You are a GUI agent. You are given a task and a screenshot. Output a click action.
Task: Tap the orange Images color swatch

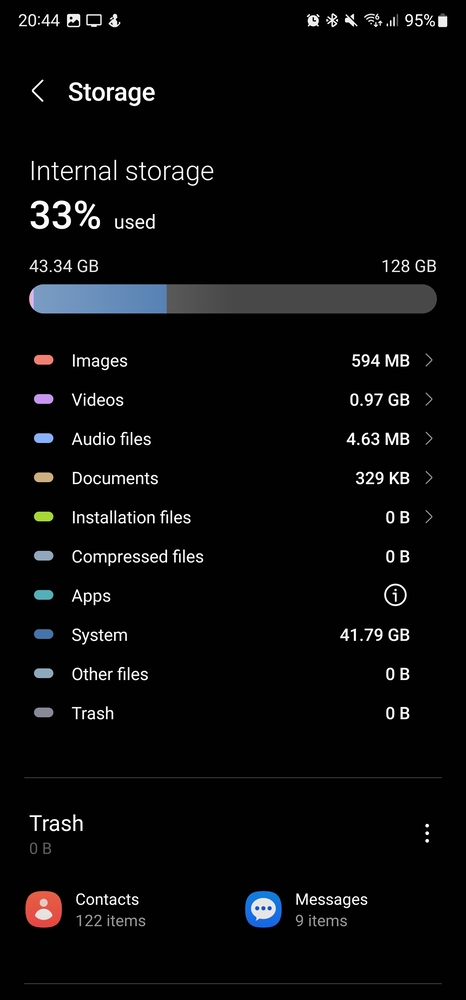(x=43, y=360)
